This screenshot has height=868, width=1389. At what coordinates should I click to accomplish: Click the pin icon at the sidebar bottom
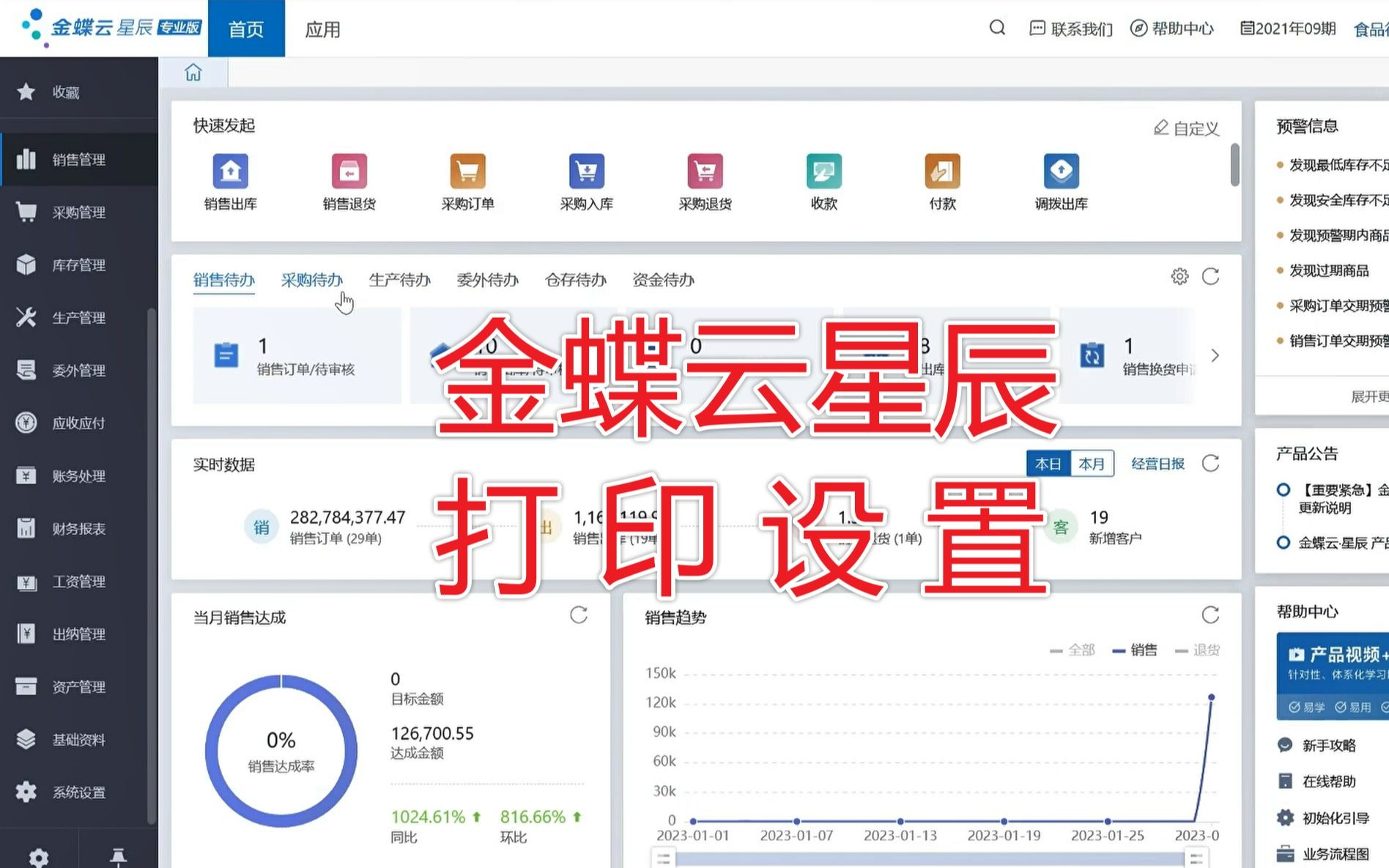[118, 856]
